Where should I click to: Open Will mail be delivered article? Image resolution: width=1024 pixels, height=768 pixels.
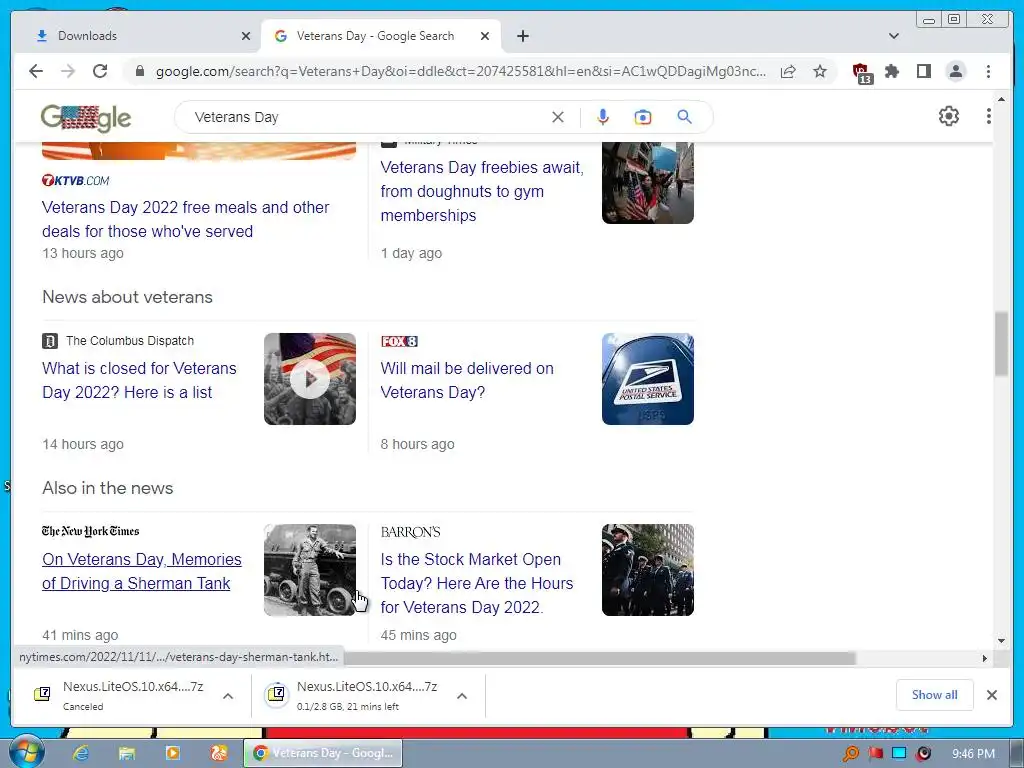[x=467, y=380]
